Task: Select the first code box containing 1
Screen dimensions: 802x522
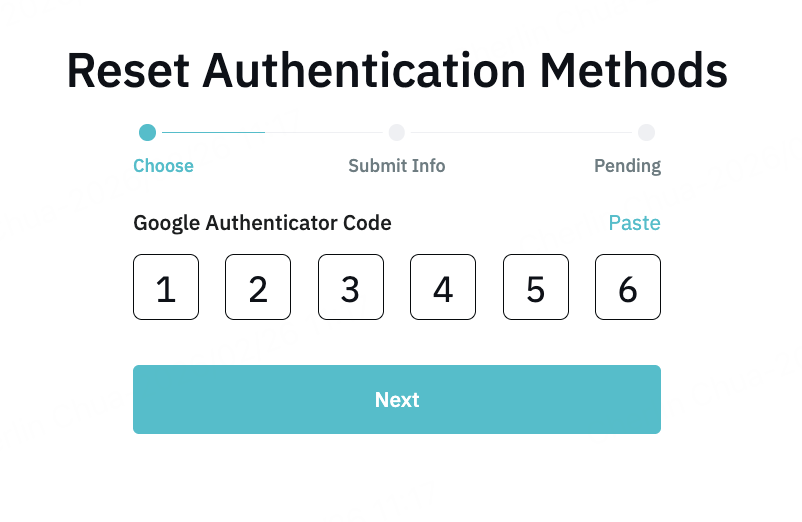Action: (166, 287)
